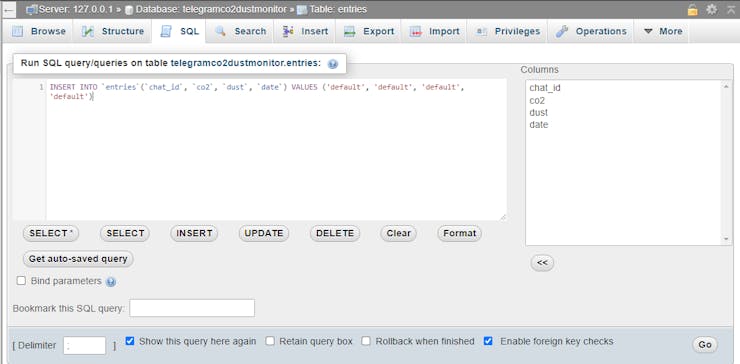Select chat_id in Columns list

click(545, 88)
